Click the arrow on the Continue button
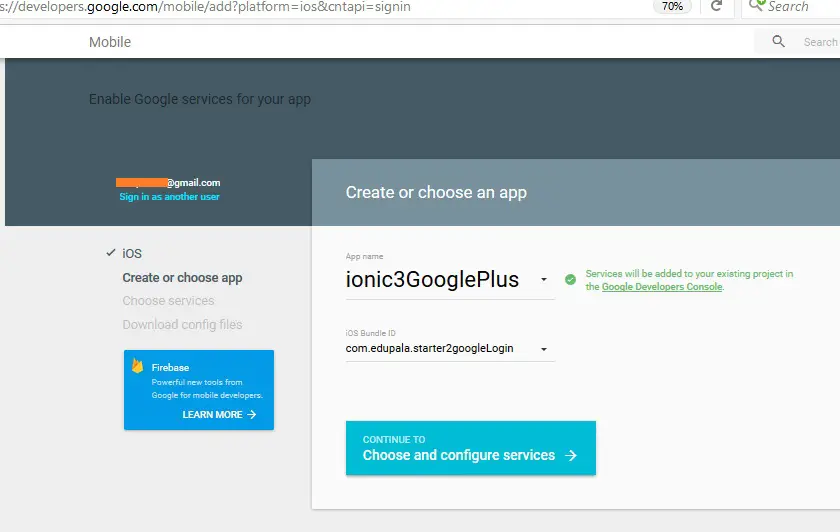840x532 pixels. [571, 455]
